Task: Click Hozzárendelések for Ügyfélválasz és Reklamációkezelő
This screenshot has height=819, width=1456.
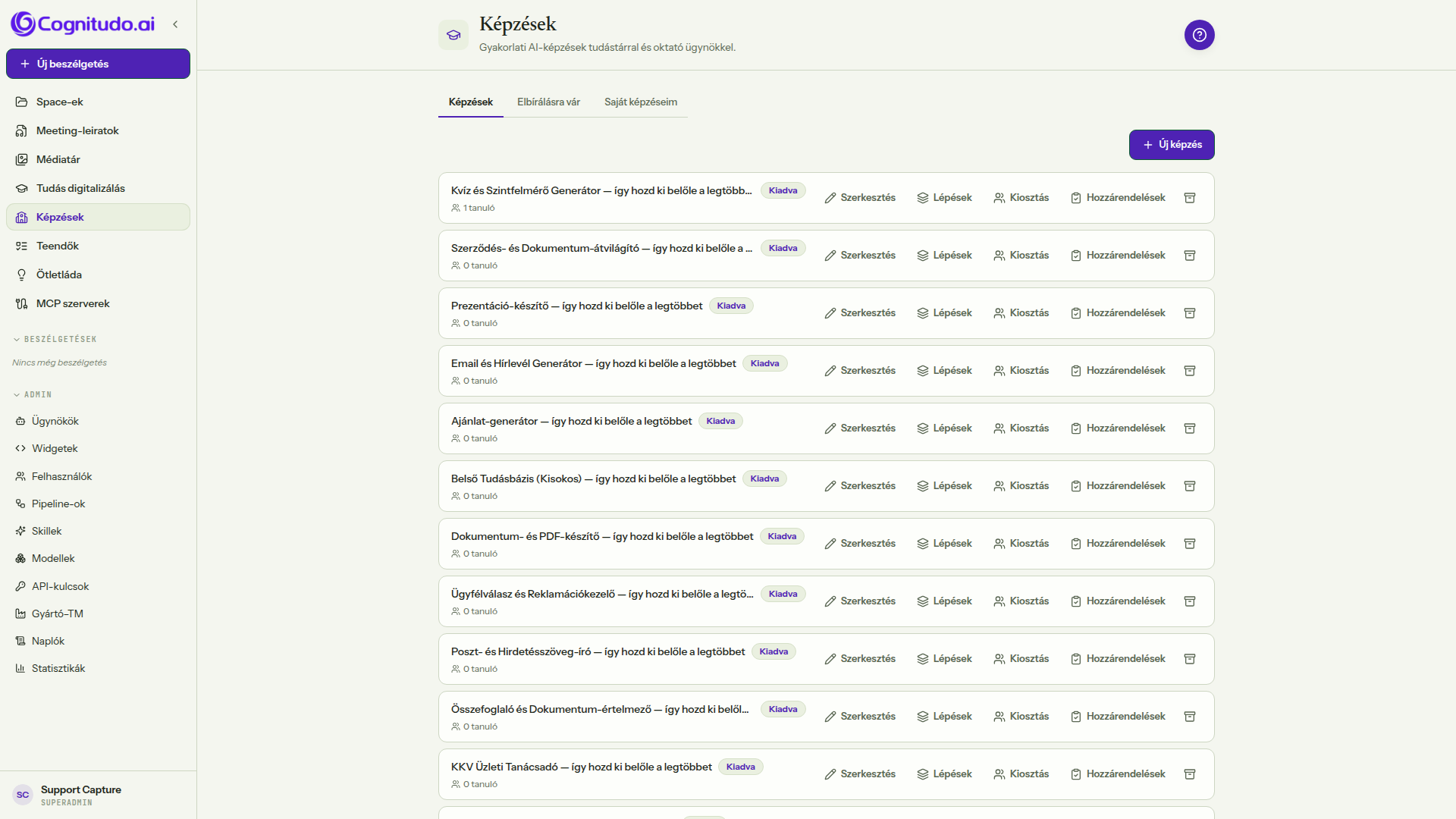Action: click(1118, 601)
